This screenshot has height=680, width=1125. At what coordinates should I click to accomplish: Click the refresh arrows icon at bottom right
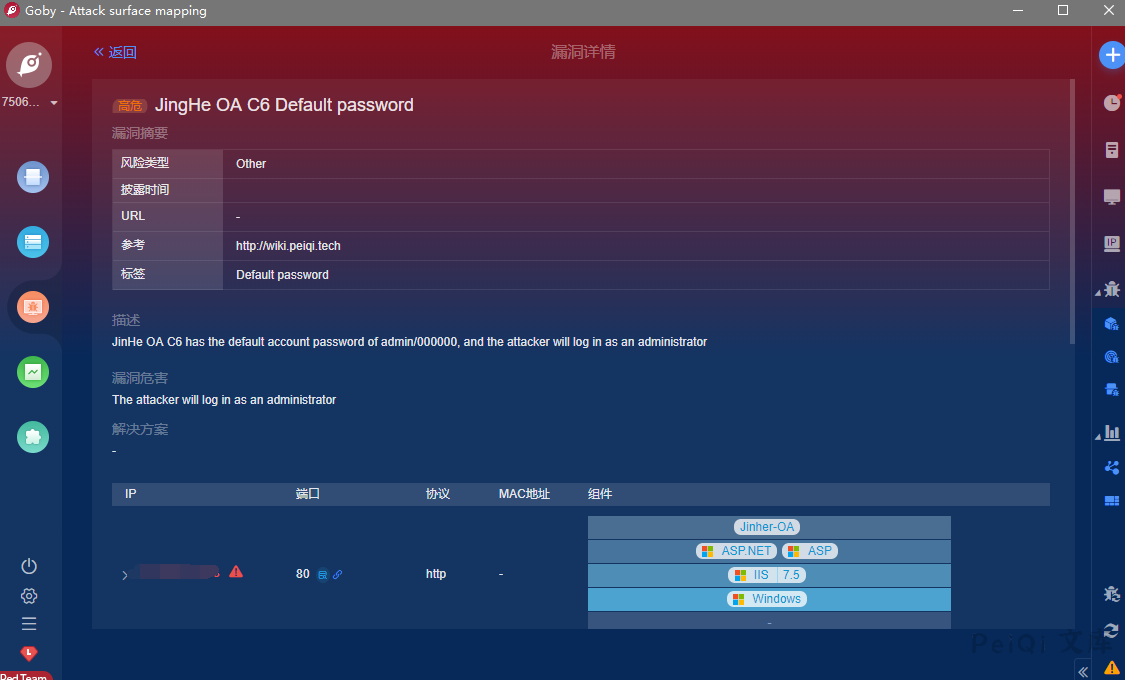click(1111, 631)
